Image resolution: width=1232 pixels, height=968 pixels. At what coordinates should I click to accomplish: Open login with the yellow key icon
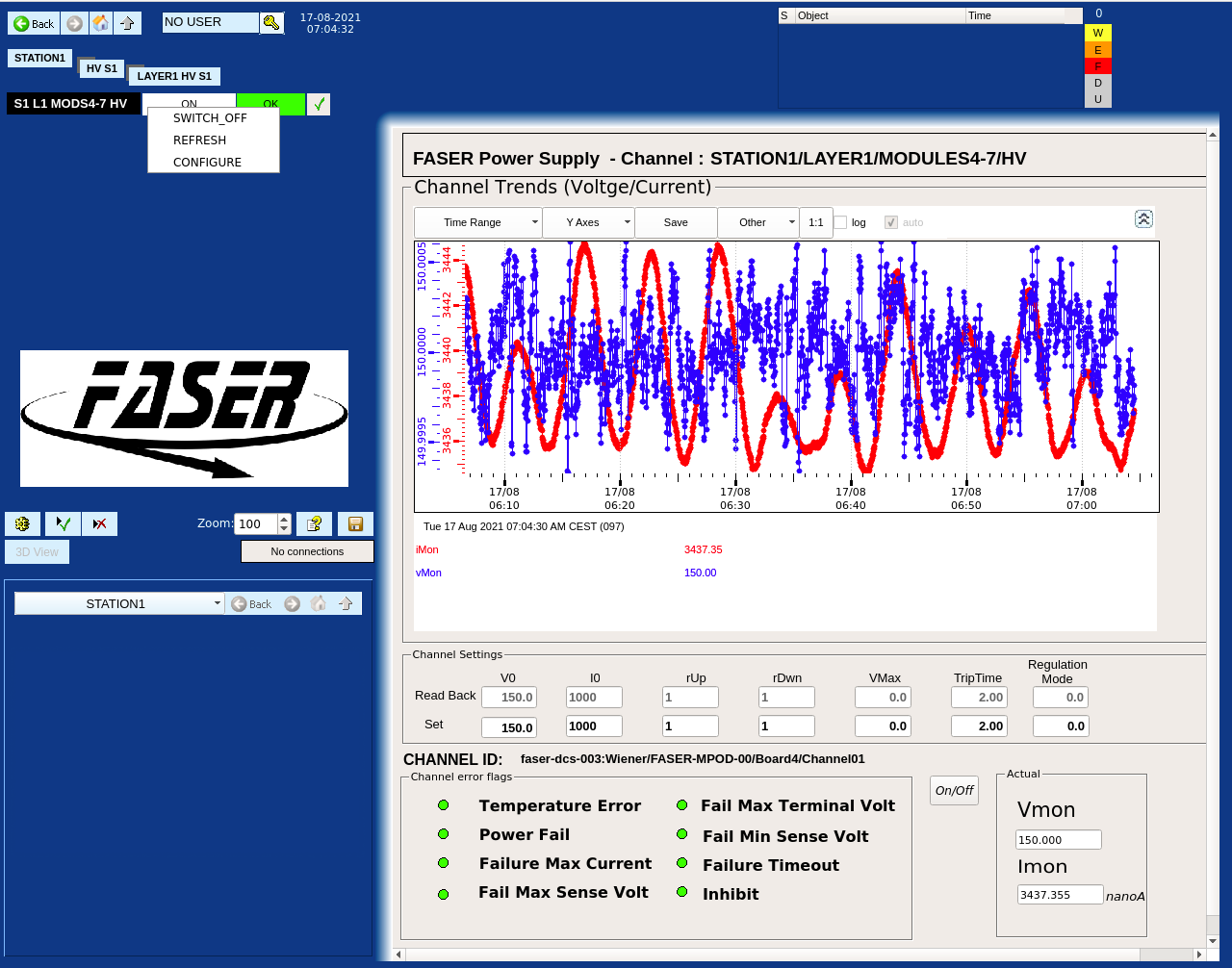271,23
